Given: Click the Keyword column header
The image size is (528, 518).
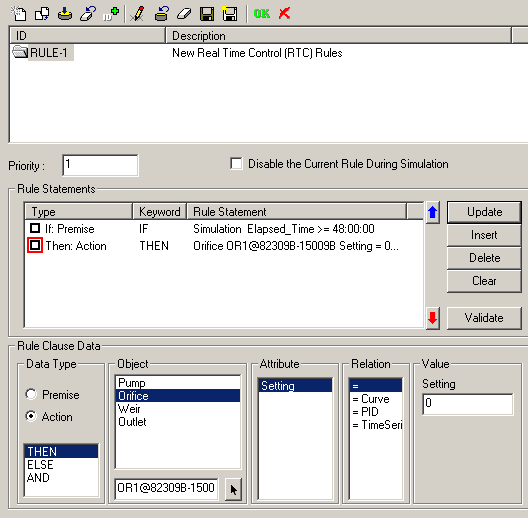Looking at the screenshot, I should click(x=160, y=212).
